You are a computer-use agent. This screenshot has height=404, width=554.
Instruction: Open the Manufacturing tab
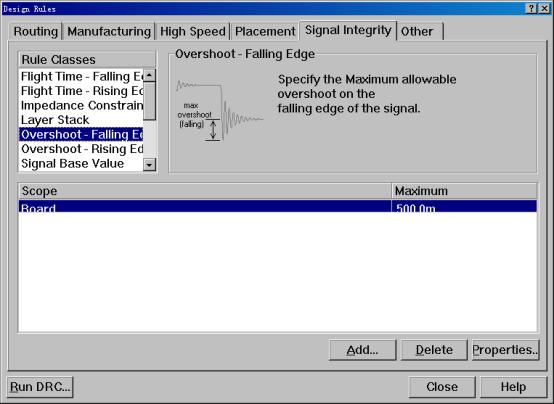[x=109, y=31]
